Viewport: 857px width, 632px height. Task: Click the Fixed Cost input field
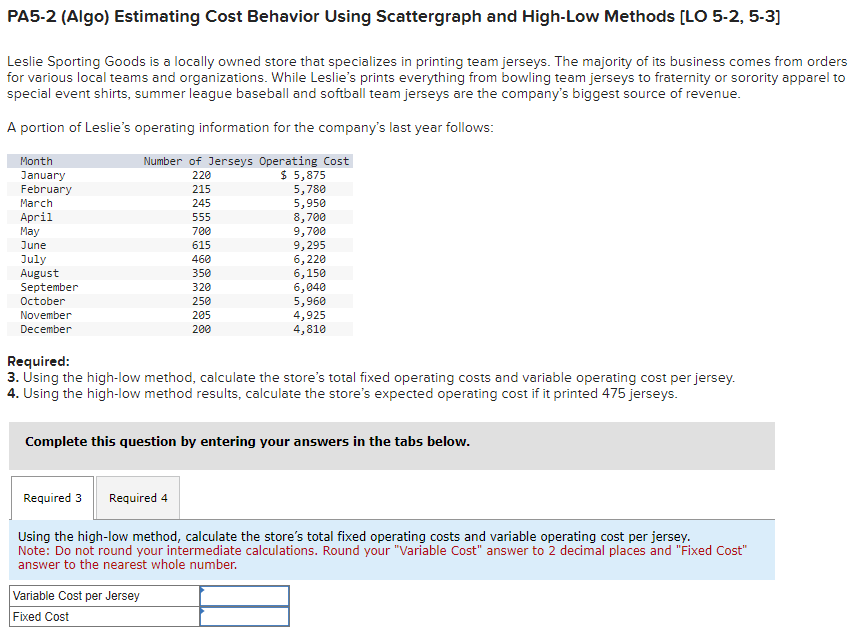(x=243, y=616)
